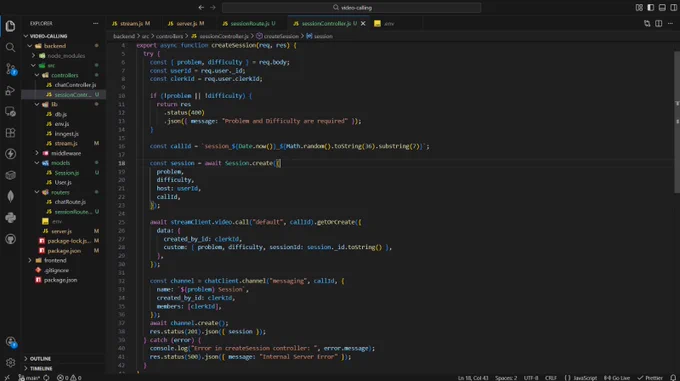Collapse the controllers folder
This screenshot has width=680, height=381.
pyautogui.click(x=63, y=75)
